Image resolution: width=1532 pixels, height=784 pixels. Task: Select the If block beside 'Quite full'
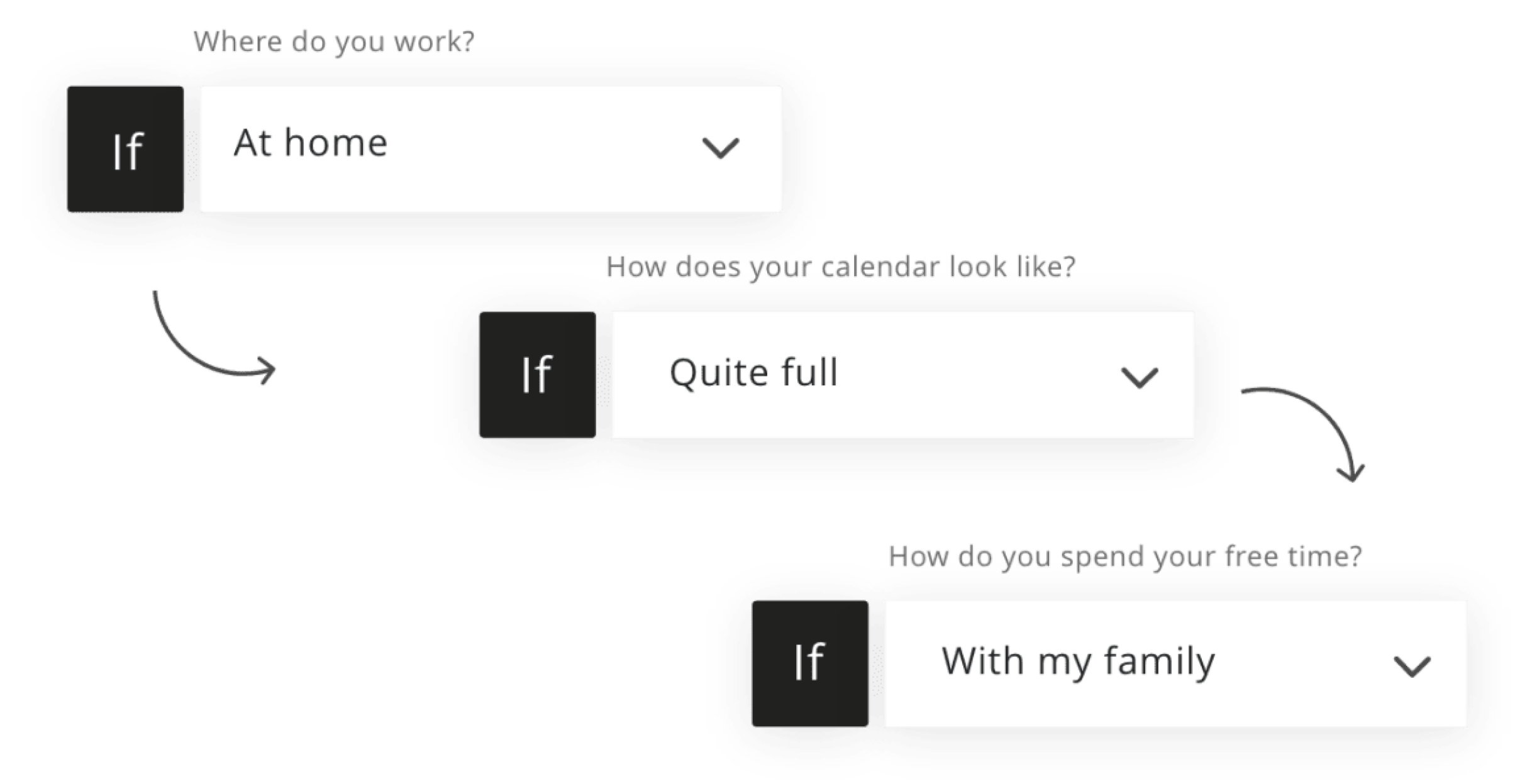coord(537,375)
